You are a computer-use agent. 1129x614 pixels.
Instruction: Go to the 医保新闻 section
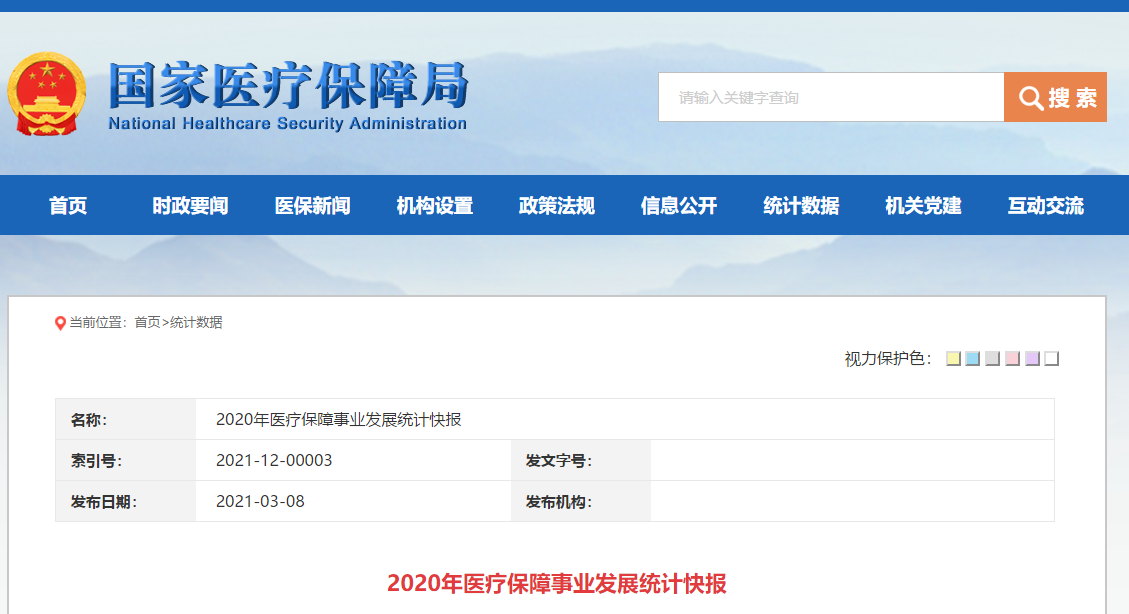[x=312, y=206]
